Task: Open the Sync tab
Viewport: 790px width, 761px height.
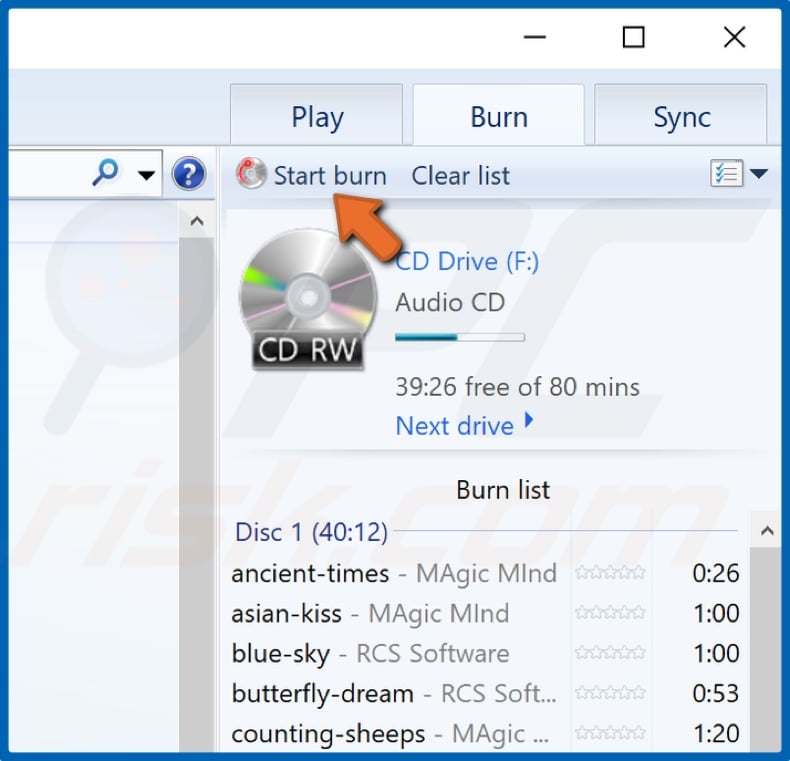Action: [x=681, y=115]
